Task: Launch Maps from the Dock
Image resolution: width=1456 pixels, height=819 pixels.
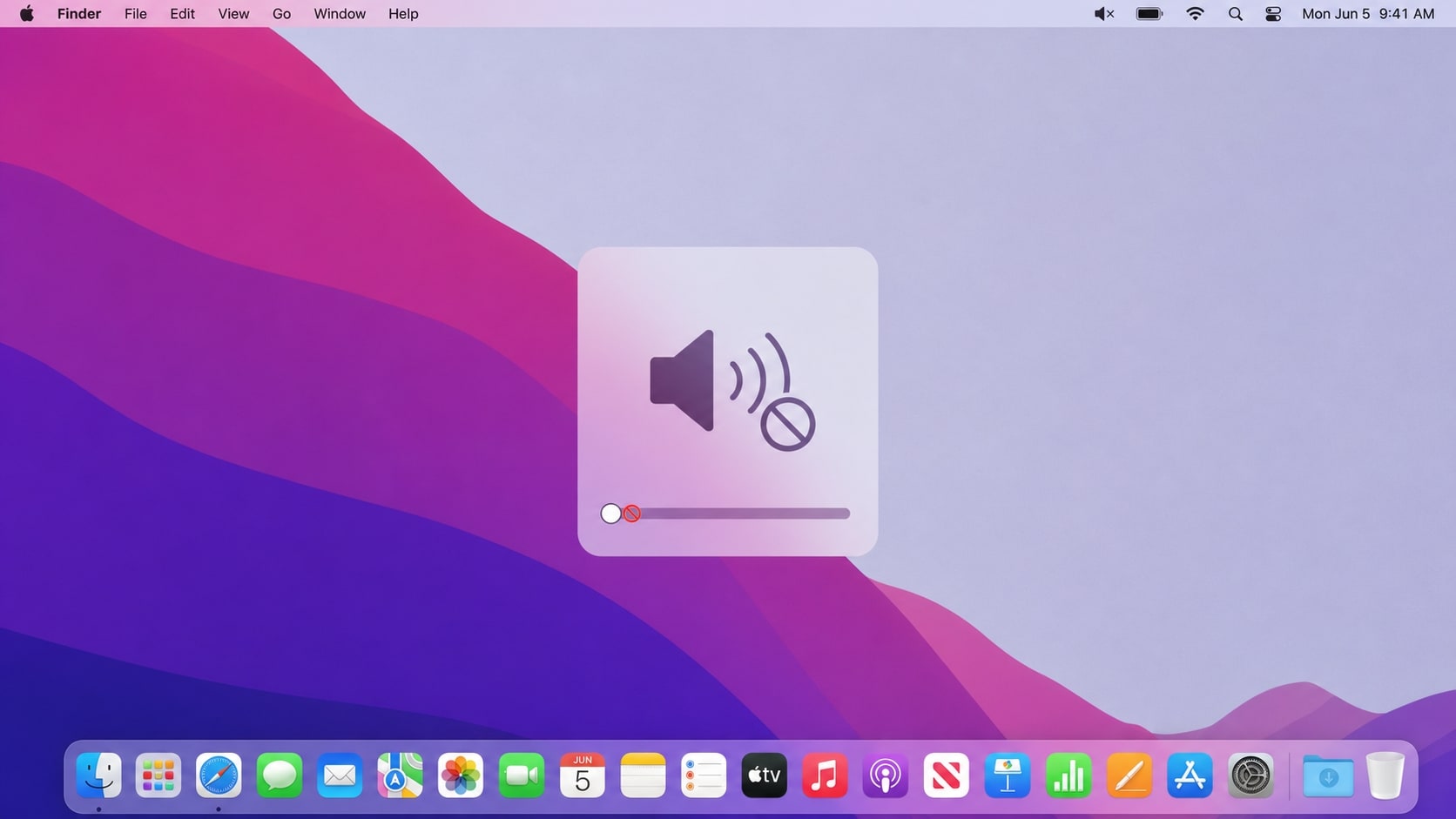Action: point(400,775)
